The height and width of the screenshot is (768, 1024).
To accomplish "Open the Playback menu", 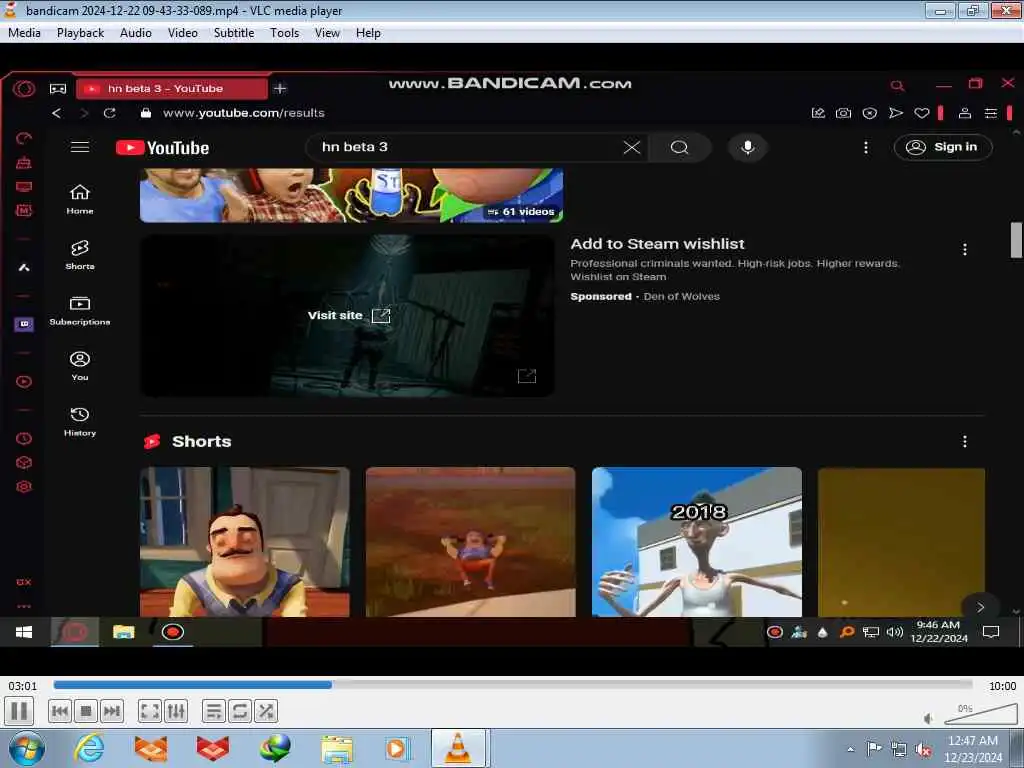I will click(x=80, y=33).
